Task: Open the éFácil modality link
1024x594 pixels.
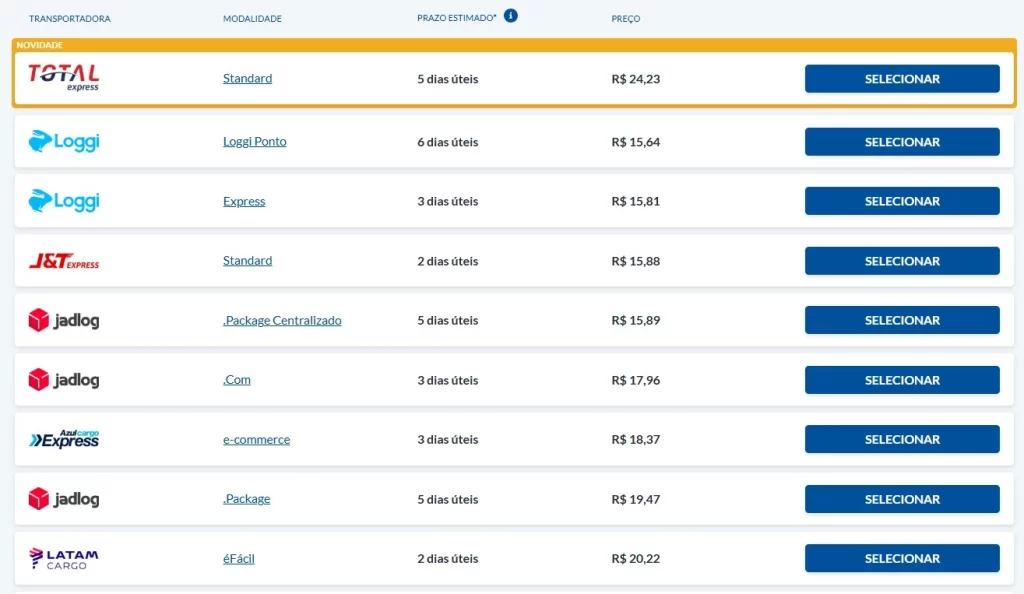Action: [x=239, y=558]
